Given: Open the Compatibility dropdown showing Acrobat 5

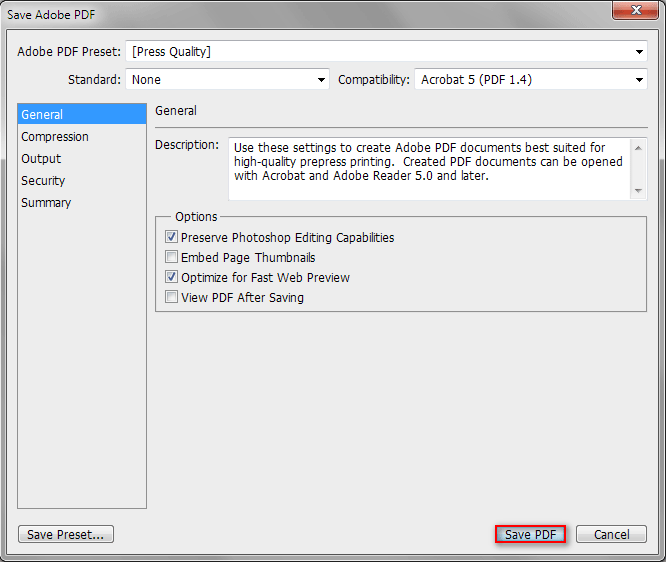Looking at the screenshot, I should coord(531,79).
